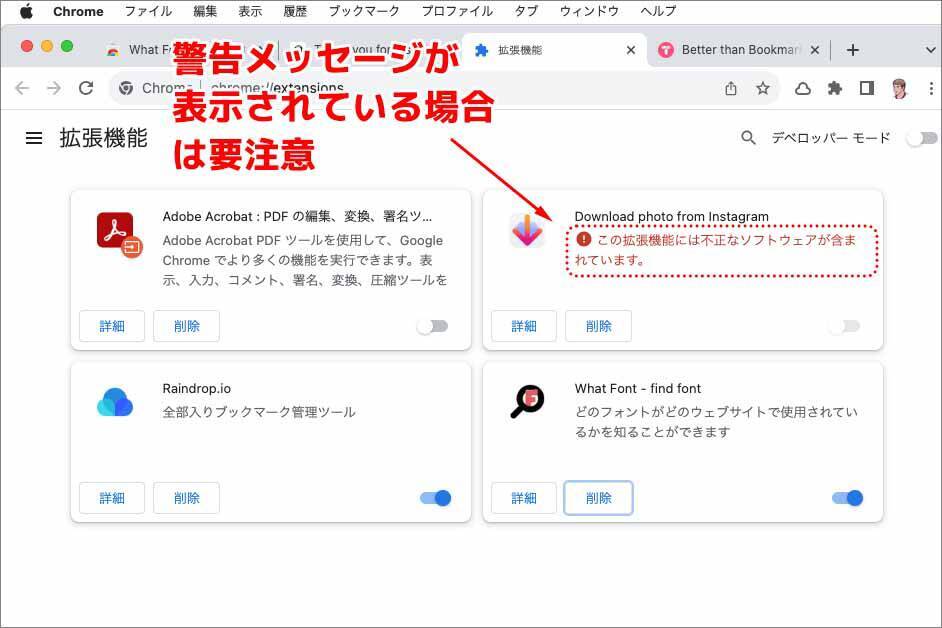Open a new tab with plus button

tap(852, 50)
